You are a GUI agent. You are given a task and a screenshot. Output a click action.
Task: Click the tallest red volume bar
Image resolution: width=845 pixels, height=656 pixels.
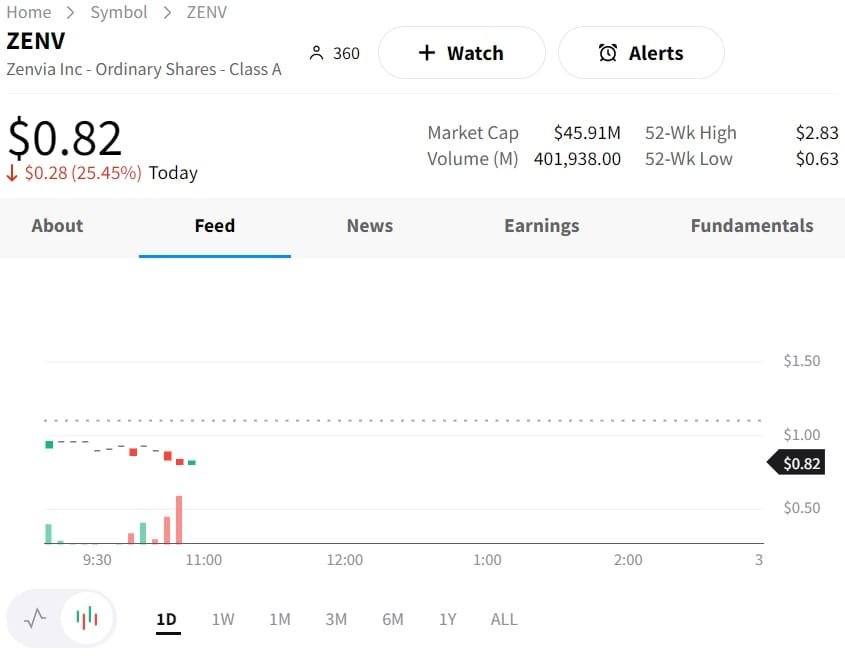coord(179,520)
